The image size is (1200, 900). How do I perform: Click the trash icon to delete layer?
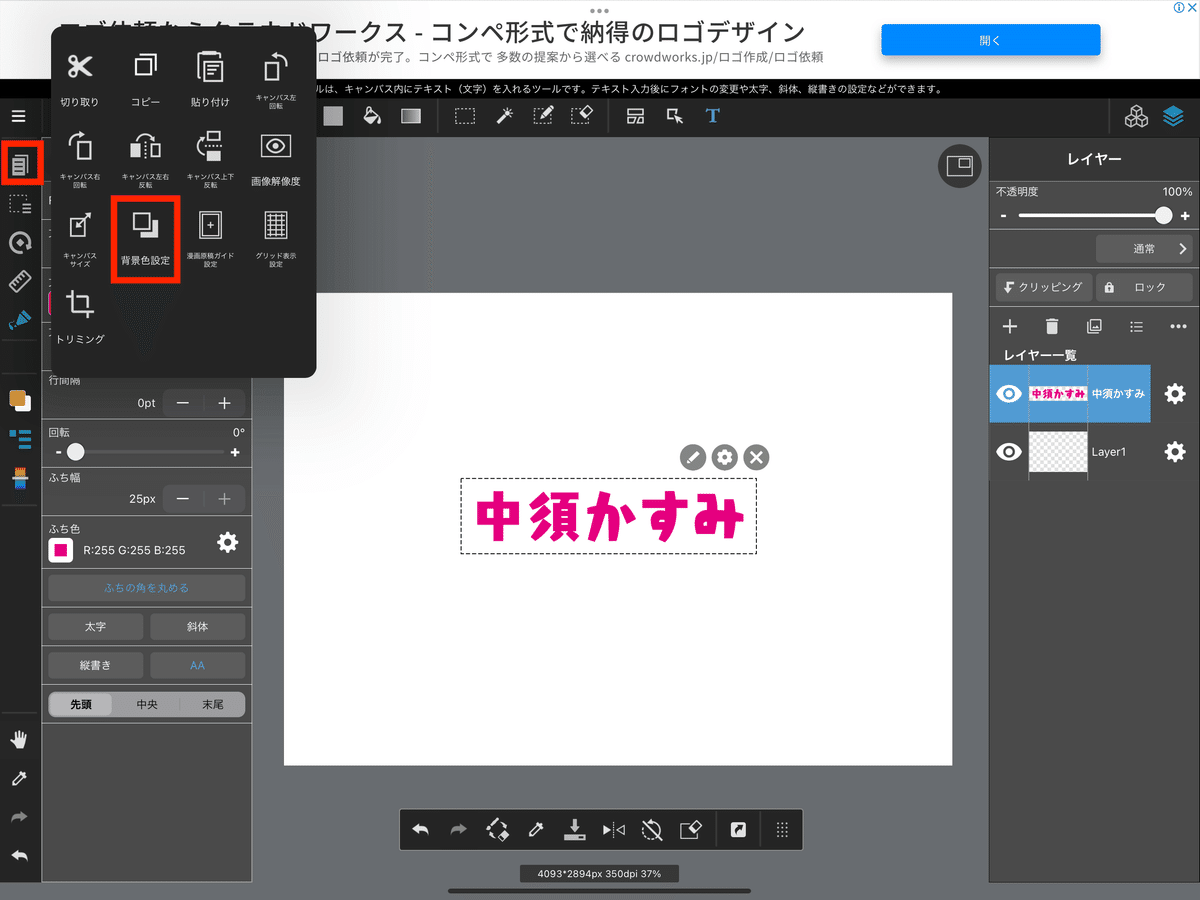1052,327
